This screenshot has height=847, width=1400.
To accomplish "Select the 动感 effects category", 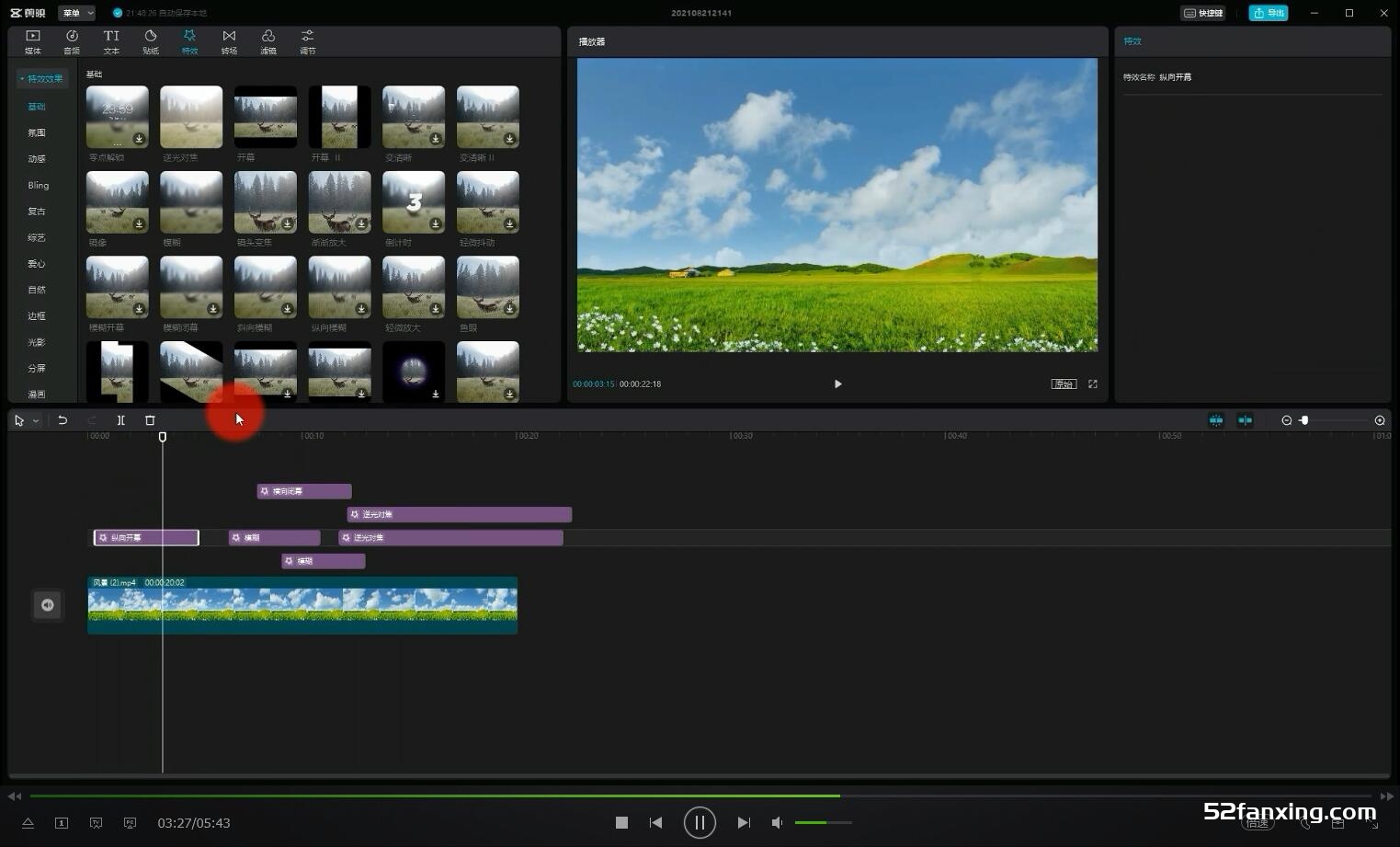I will (x=37, y=159).
